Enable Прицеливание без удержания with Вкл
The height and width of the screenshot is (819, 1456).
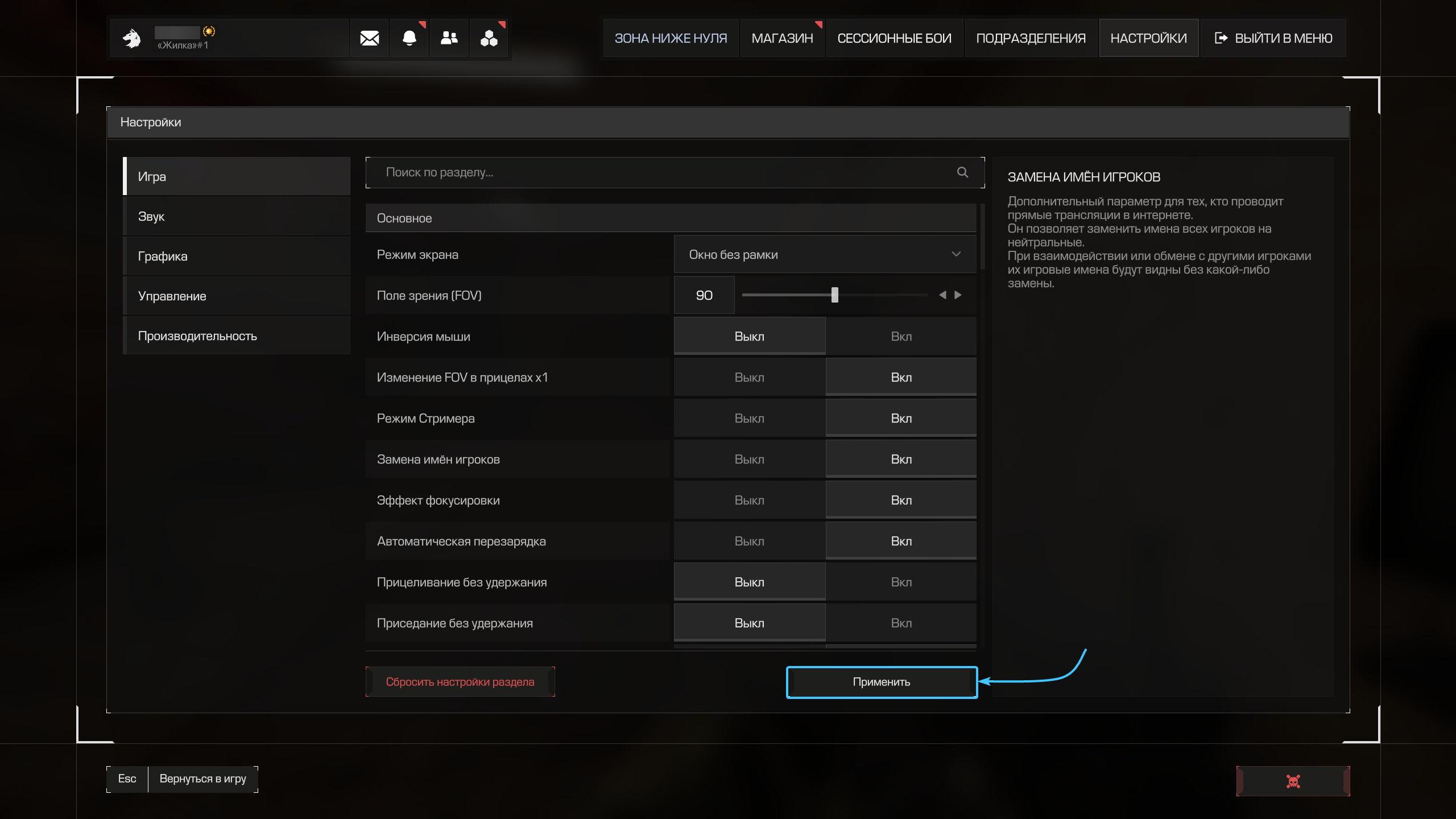tap(901, 582)
